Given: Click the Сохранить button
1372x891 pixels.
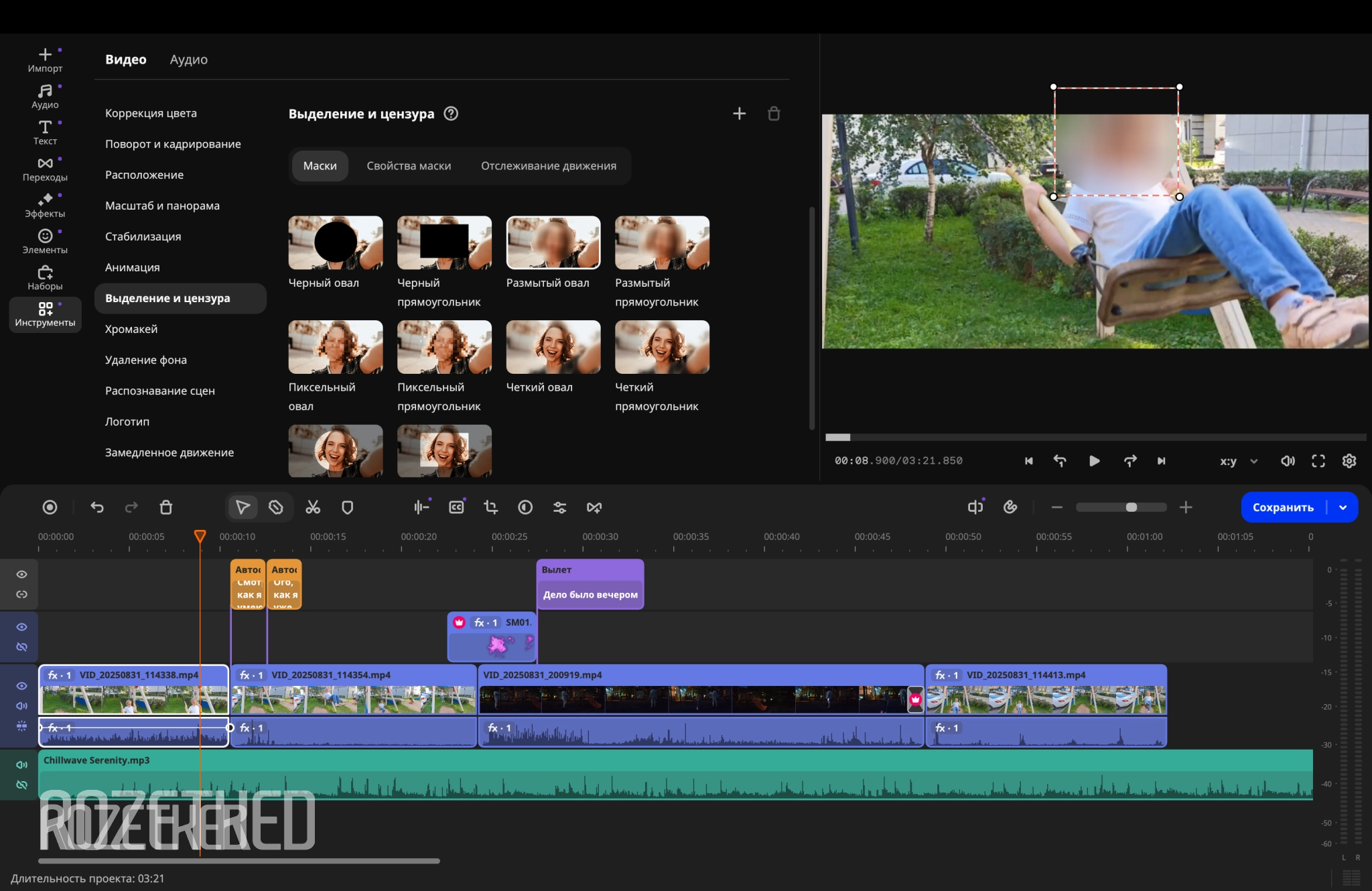Looking at the screenshot, I should [1282, 507].
